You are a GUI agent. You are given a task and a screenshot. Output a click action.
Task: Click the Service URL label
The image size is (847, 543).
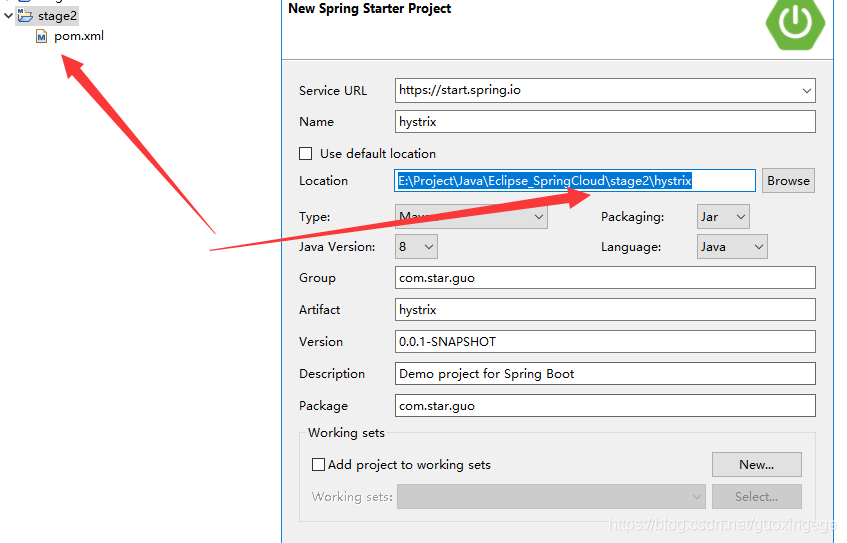tap(333, 91)
